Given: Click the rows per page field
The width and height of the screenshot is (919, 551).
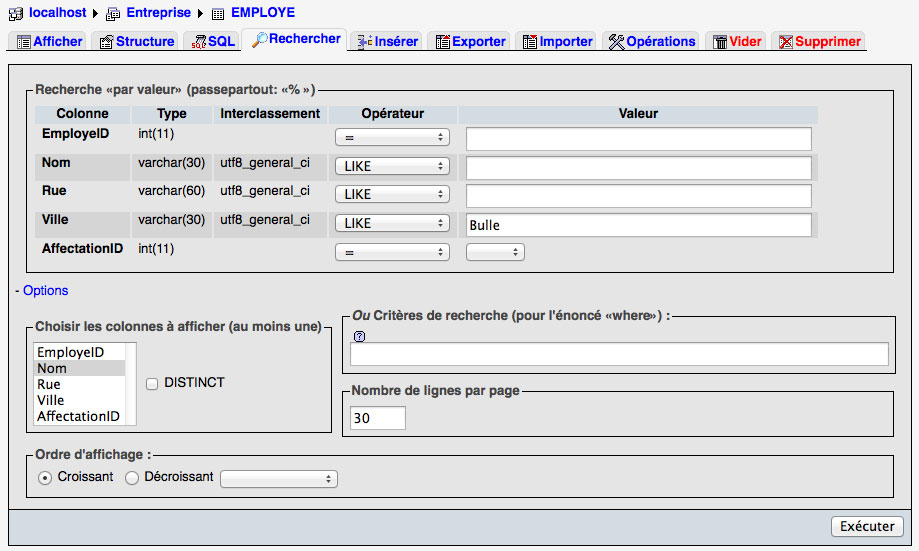Looking at the screenshot, I should (x=378, y=419).
